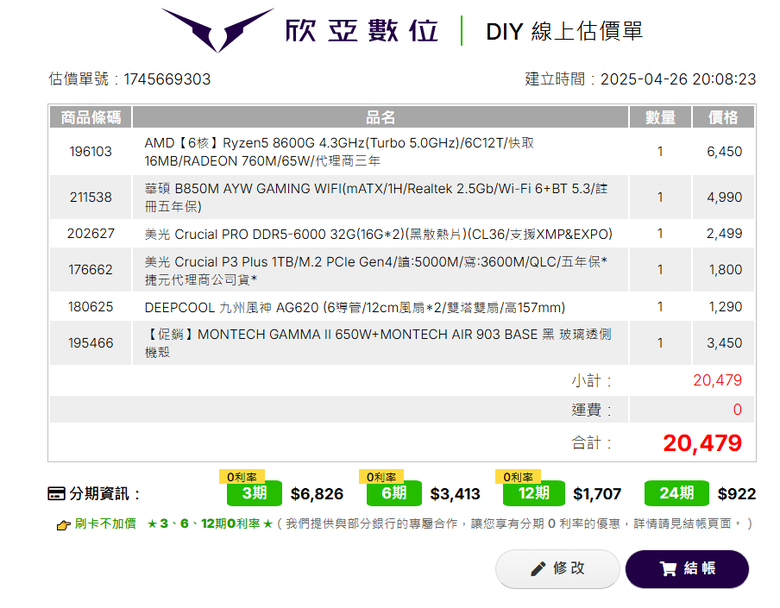Image resolution: width=780 pixels, height=608 pixels.
Task: Click the large 合計 total 20,479
Action: coord(702,443)
